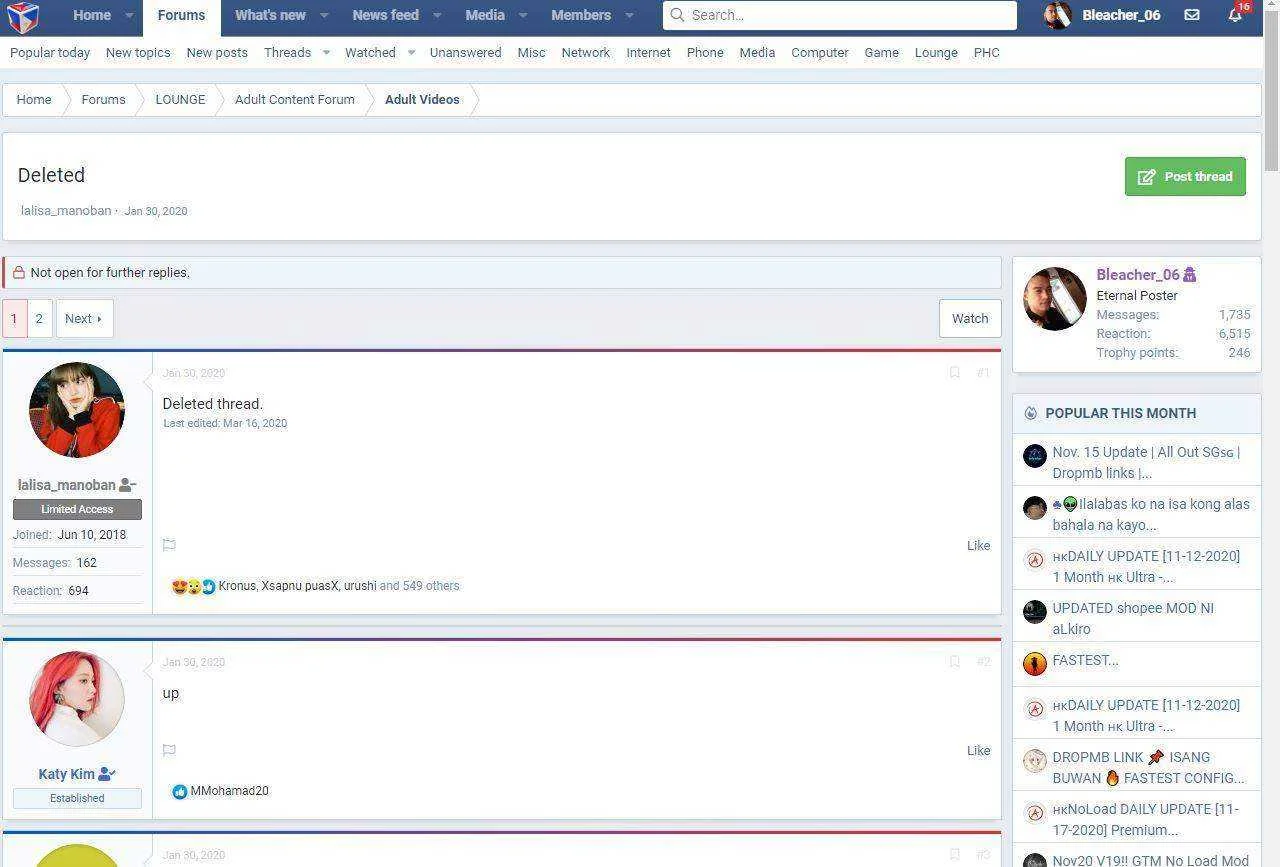Click lalisa_manoban's avatar picture
This screenshot has width=1280, height=867.
[77, 410]
